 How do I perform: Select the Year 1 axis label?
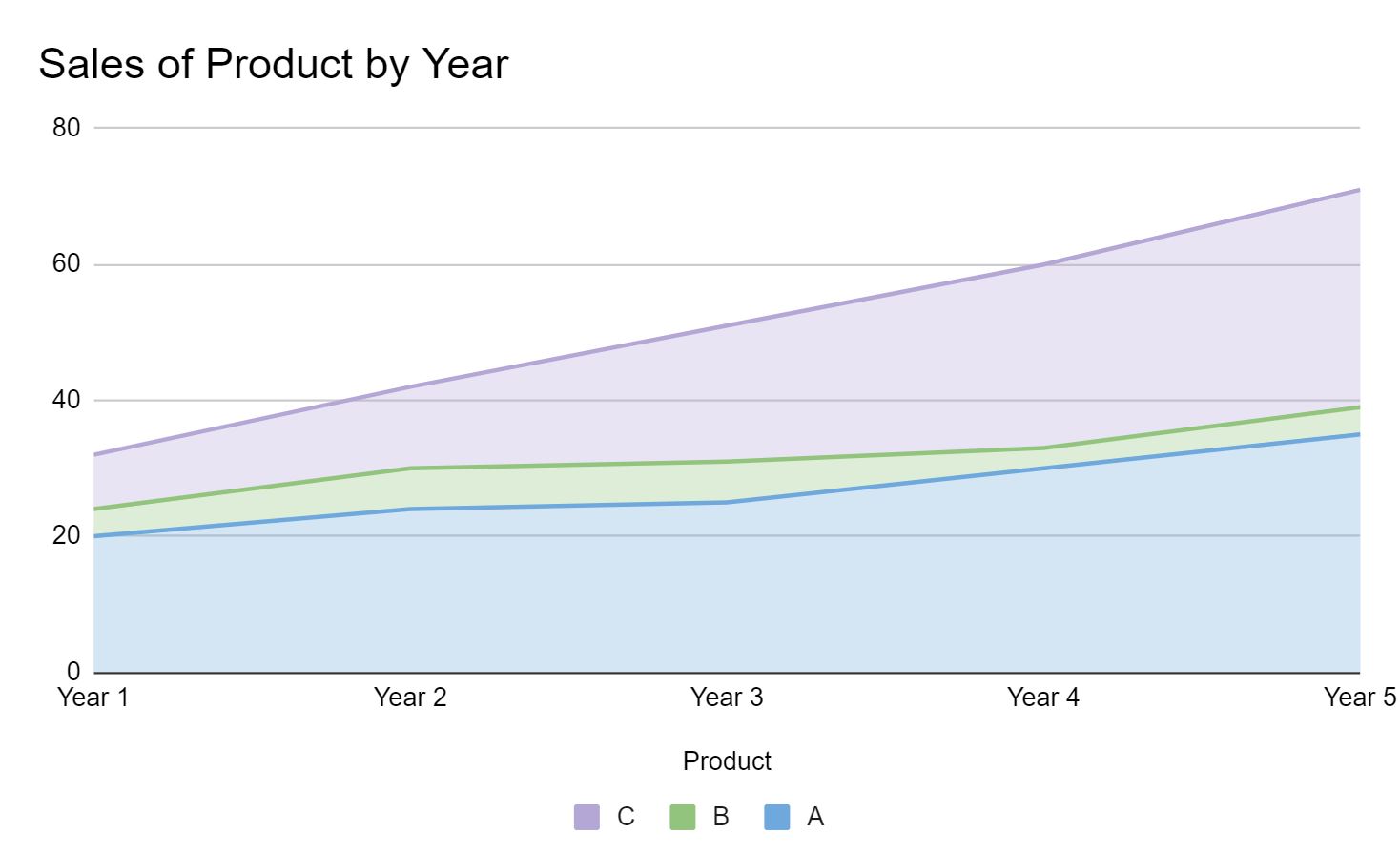click(x=93, y=698)
